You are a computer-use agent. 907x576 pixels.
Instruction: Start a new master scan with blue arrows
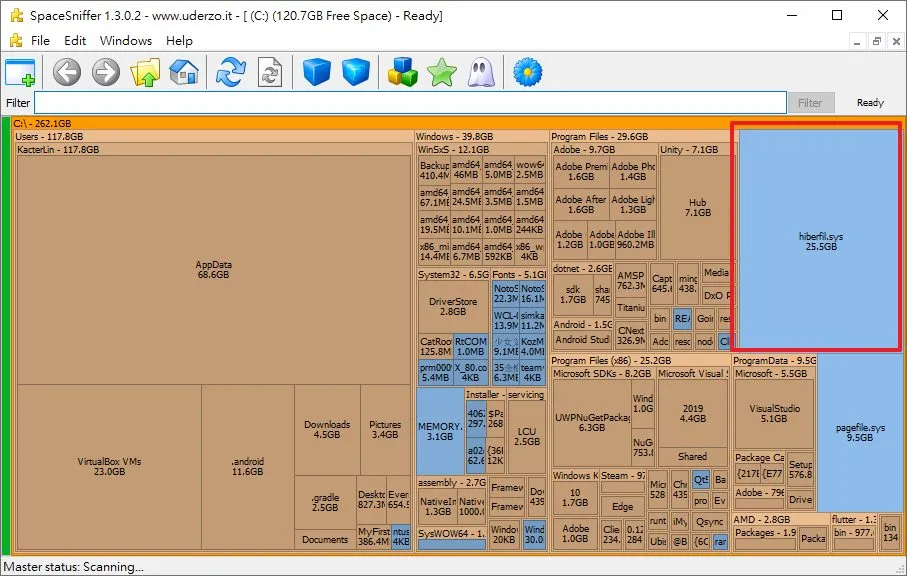pyautogui.click(x=231, y=73)
